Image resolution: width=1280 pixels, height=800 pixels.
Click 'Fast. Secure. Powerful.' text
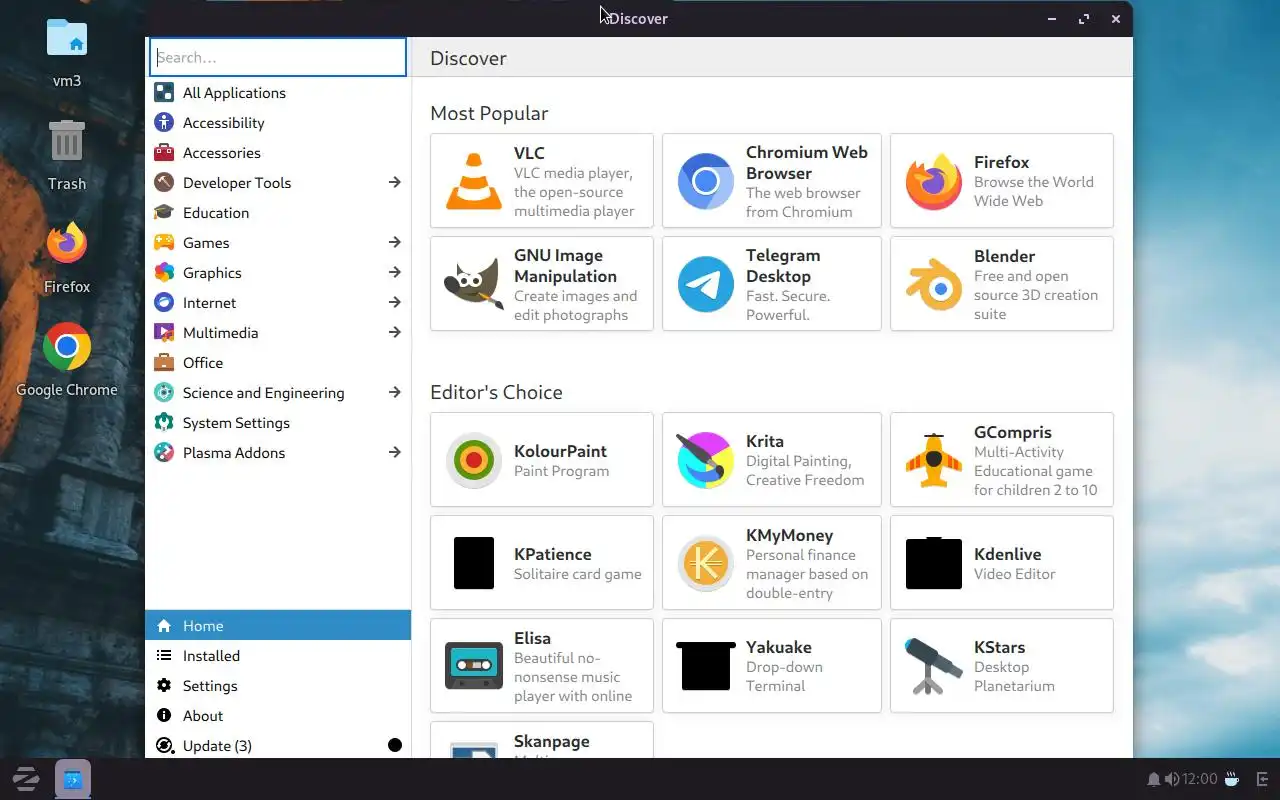pos(788,305)
